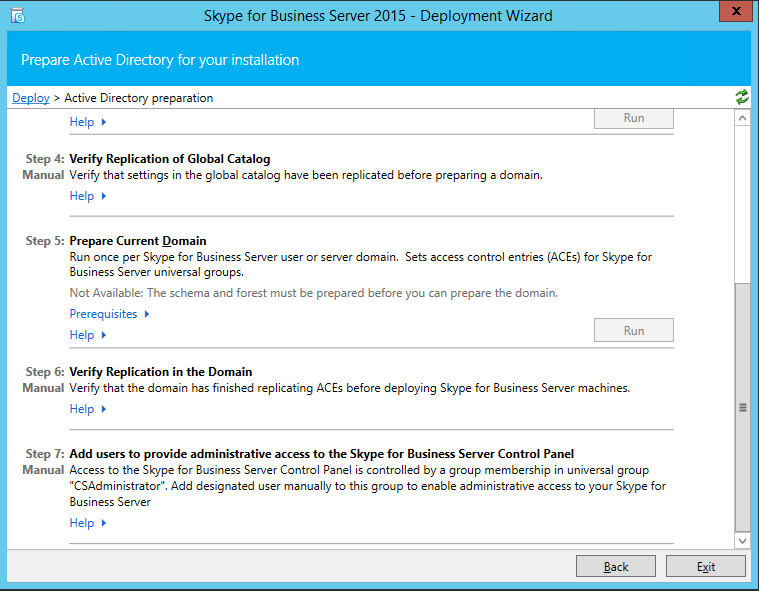Open Help under Step 5 Prerequisites
759x591 pixels.
click(x=87, y=335)
